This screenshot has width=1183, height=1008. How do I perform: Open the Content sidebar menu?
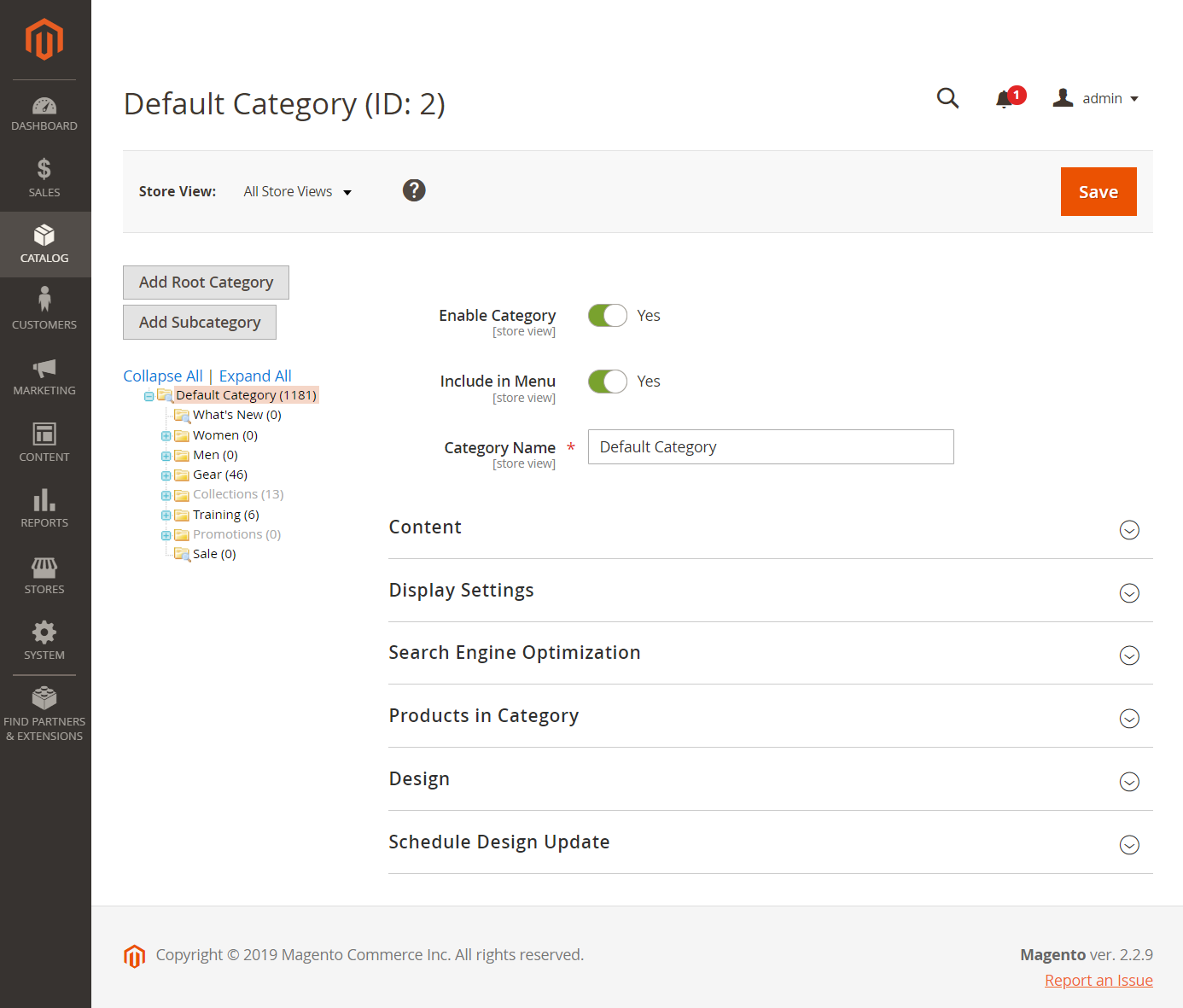click(44, 442)
